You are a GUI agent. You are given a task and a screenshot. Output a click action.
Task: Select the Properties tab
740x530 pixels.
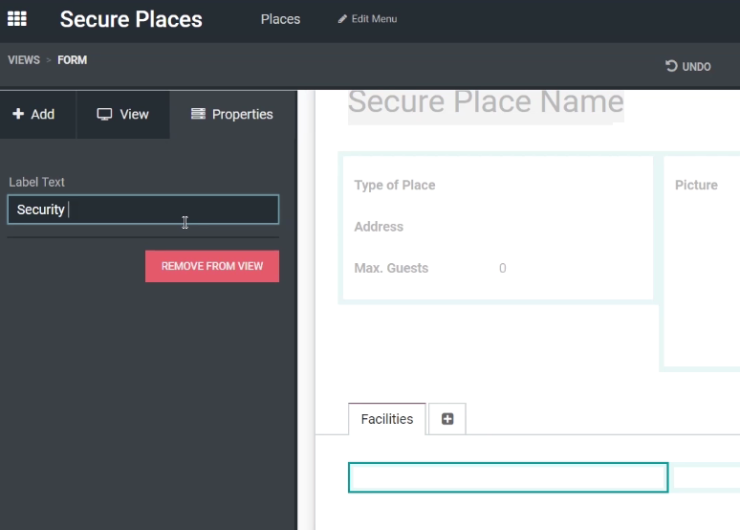232,114
